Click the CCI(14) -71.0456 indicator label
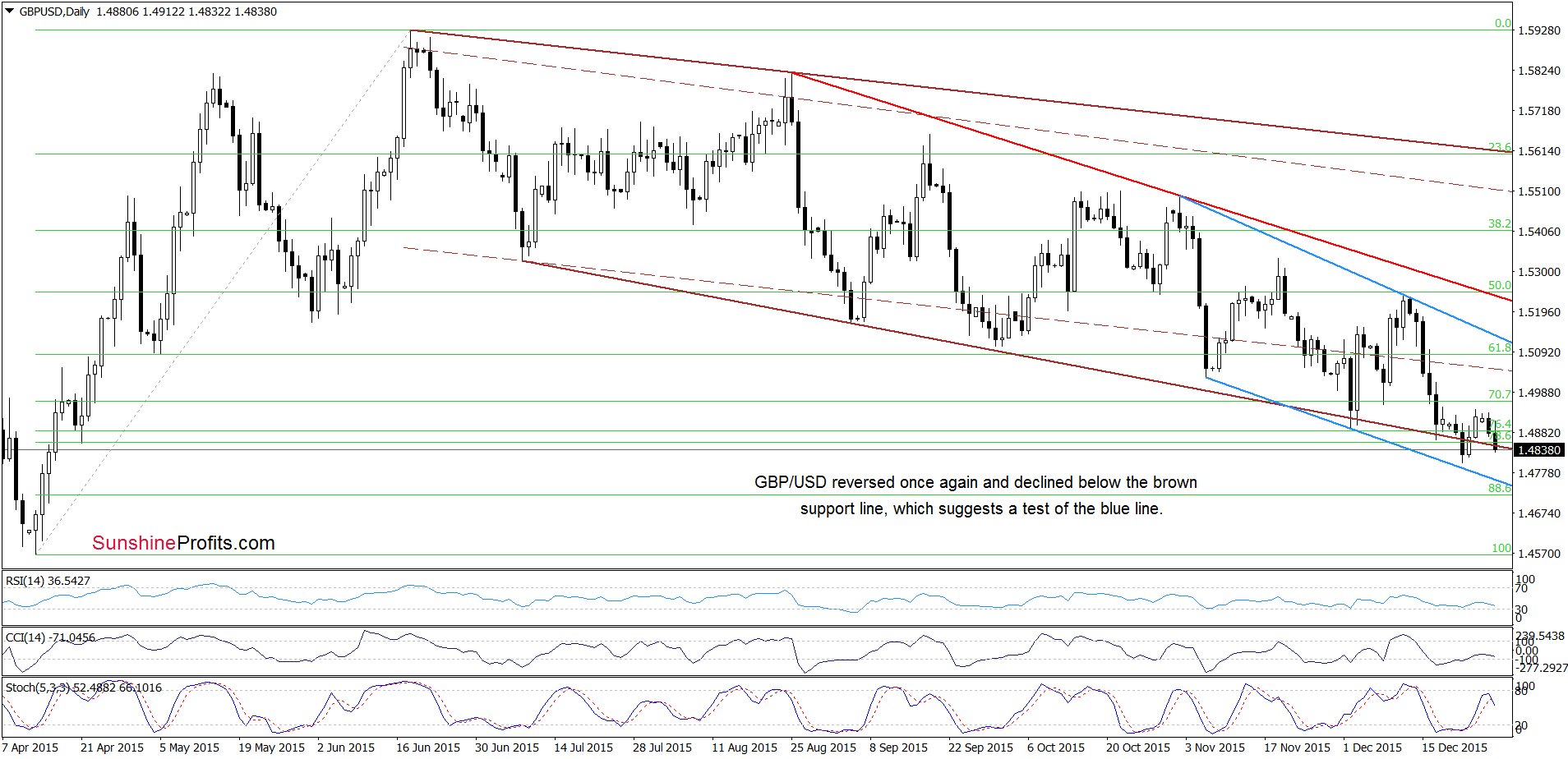 [x=50, y=637]
